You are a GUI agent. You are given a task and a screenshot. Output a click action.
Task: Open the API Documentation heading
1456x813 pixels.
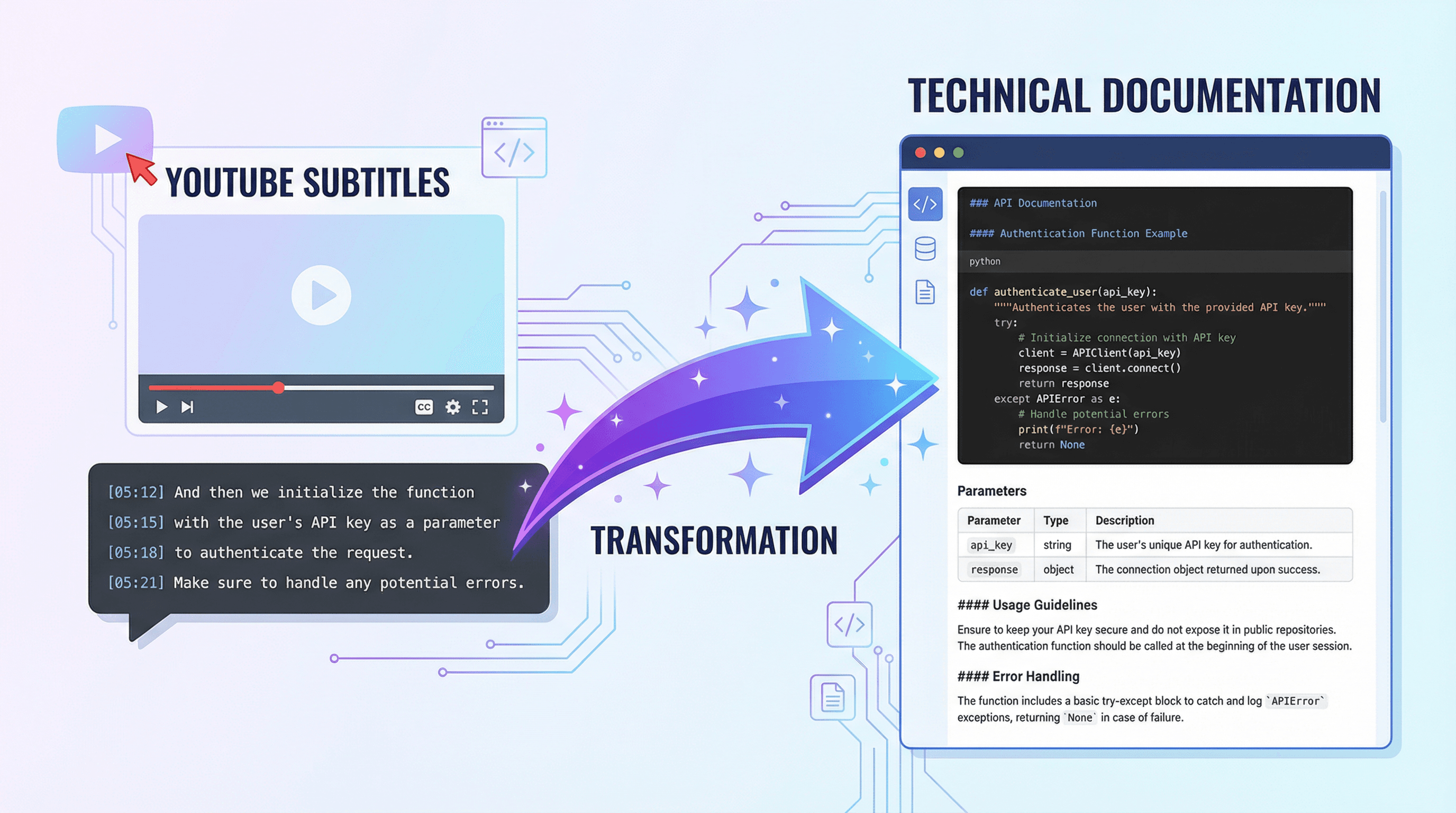tap(1033, 202)
